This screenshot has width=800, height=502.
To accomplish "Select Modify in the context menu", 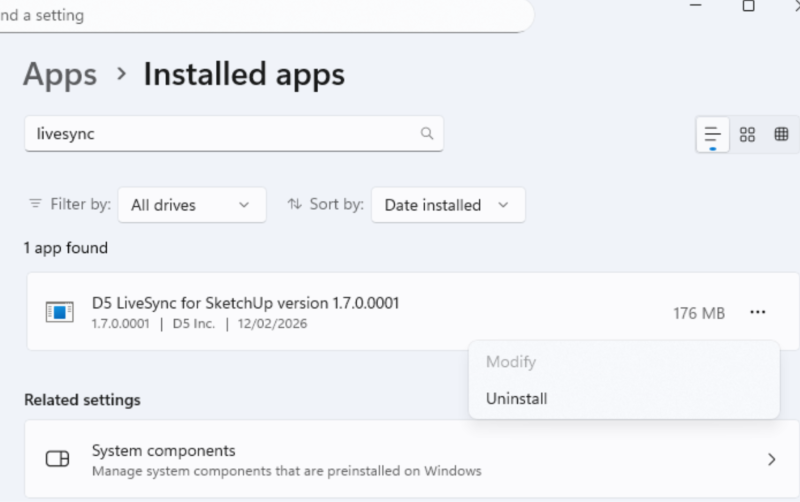I will point(511,361).
